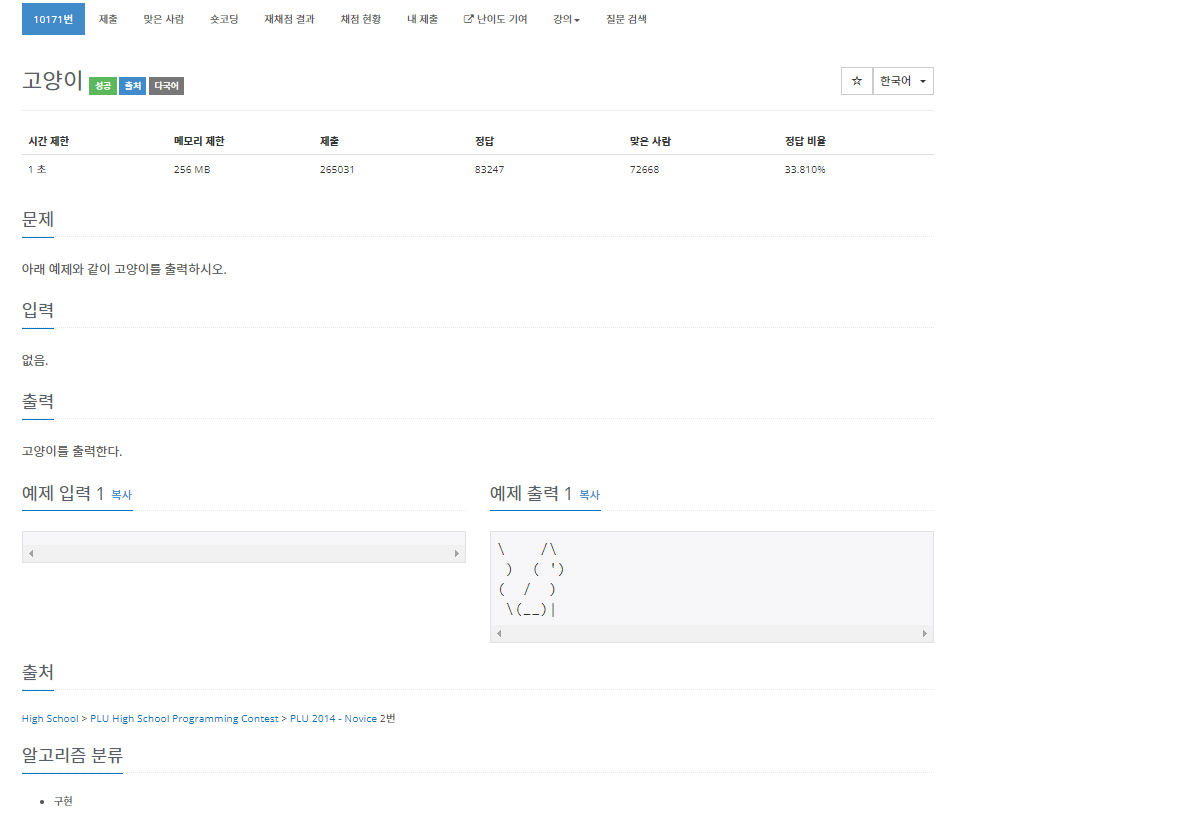Click the 265031 submissions value

337,170
